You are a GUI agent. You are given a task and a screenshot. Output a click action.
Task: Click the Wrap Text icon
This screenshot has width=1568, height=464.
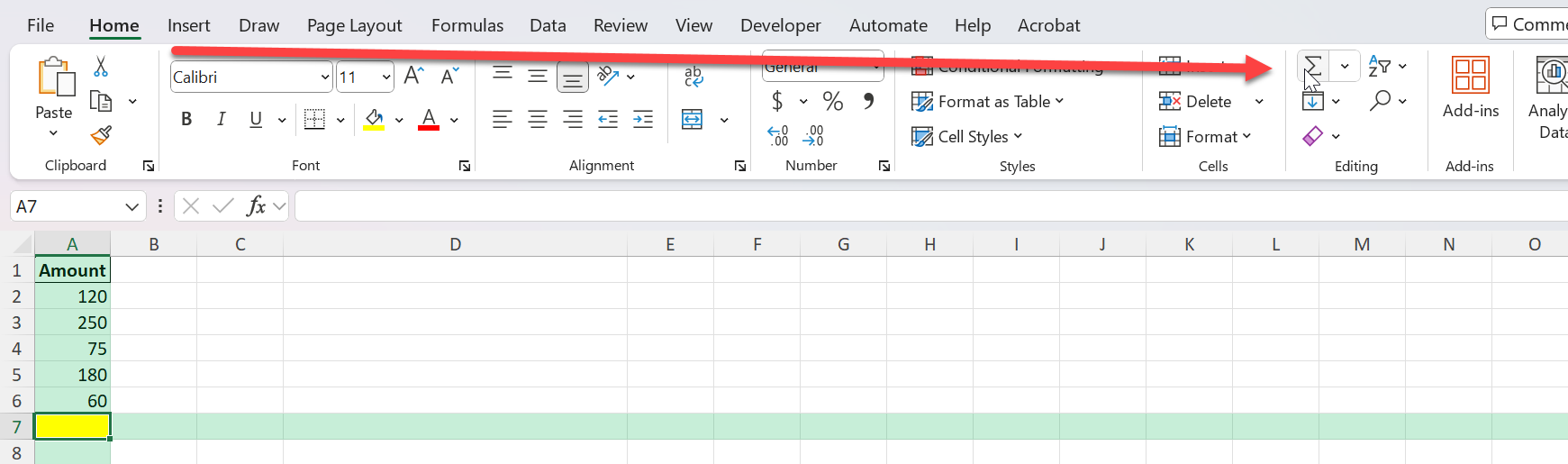pyautogui.click(x=693, y=77)
